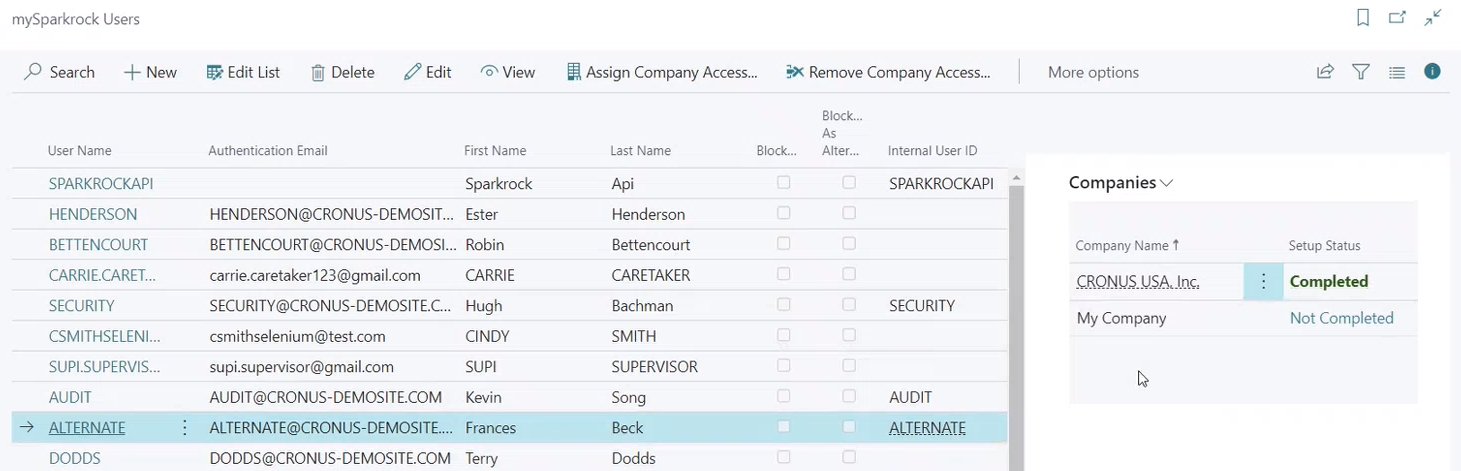Open AUDIT user link

(70, 397)
